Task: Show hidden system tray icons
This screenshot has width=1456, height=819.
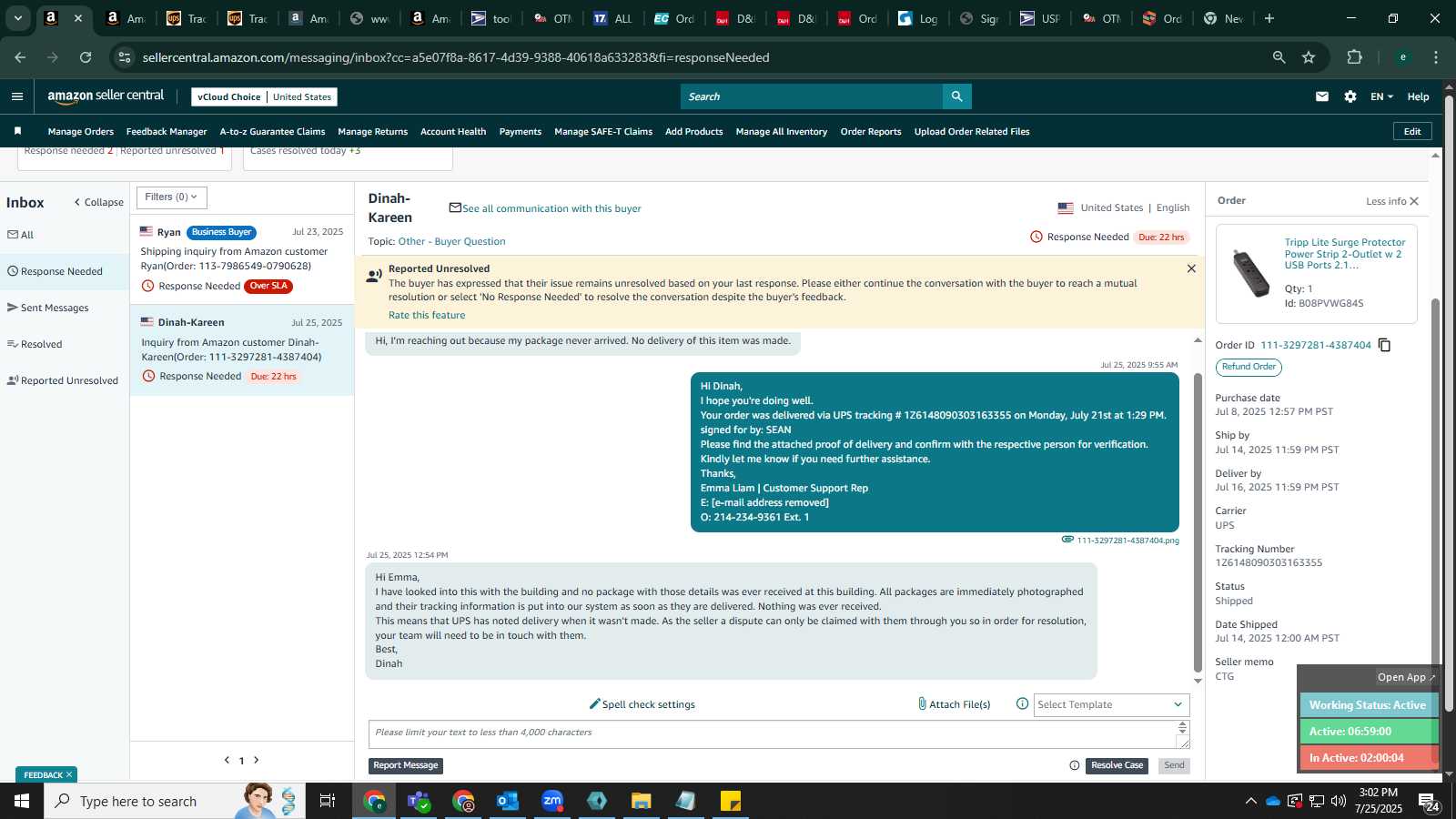Action: pos(1250,801)
